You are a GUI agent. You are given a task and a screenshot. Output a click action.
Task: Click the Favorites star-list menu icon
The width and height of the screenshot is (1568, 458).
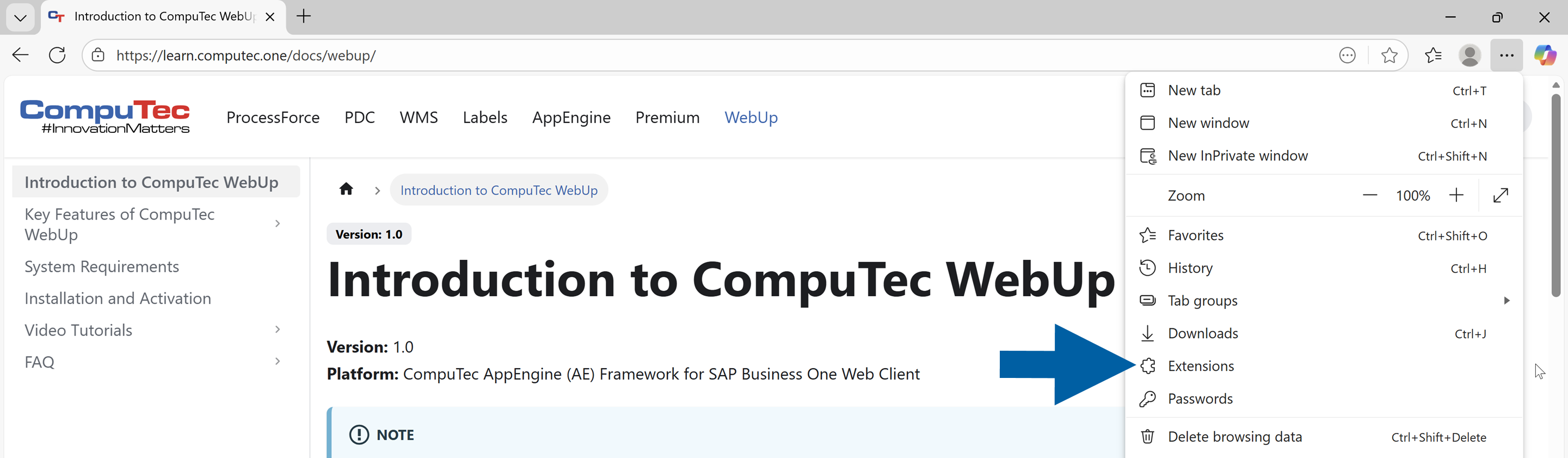pyautogui.click(x=1147, y=235)
